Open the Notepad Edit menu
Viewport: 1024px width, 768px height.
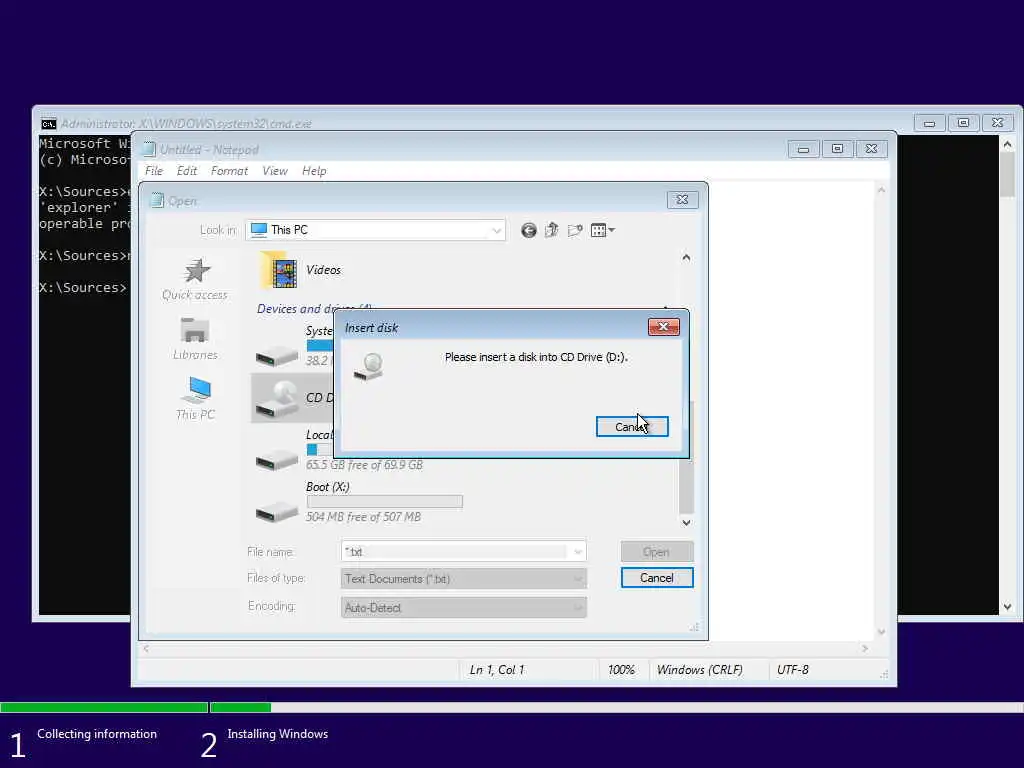[186, 171]
